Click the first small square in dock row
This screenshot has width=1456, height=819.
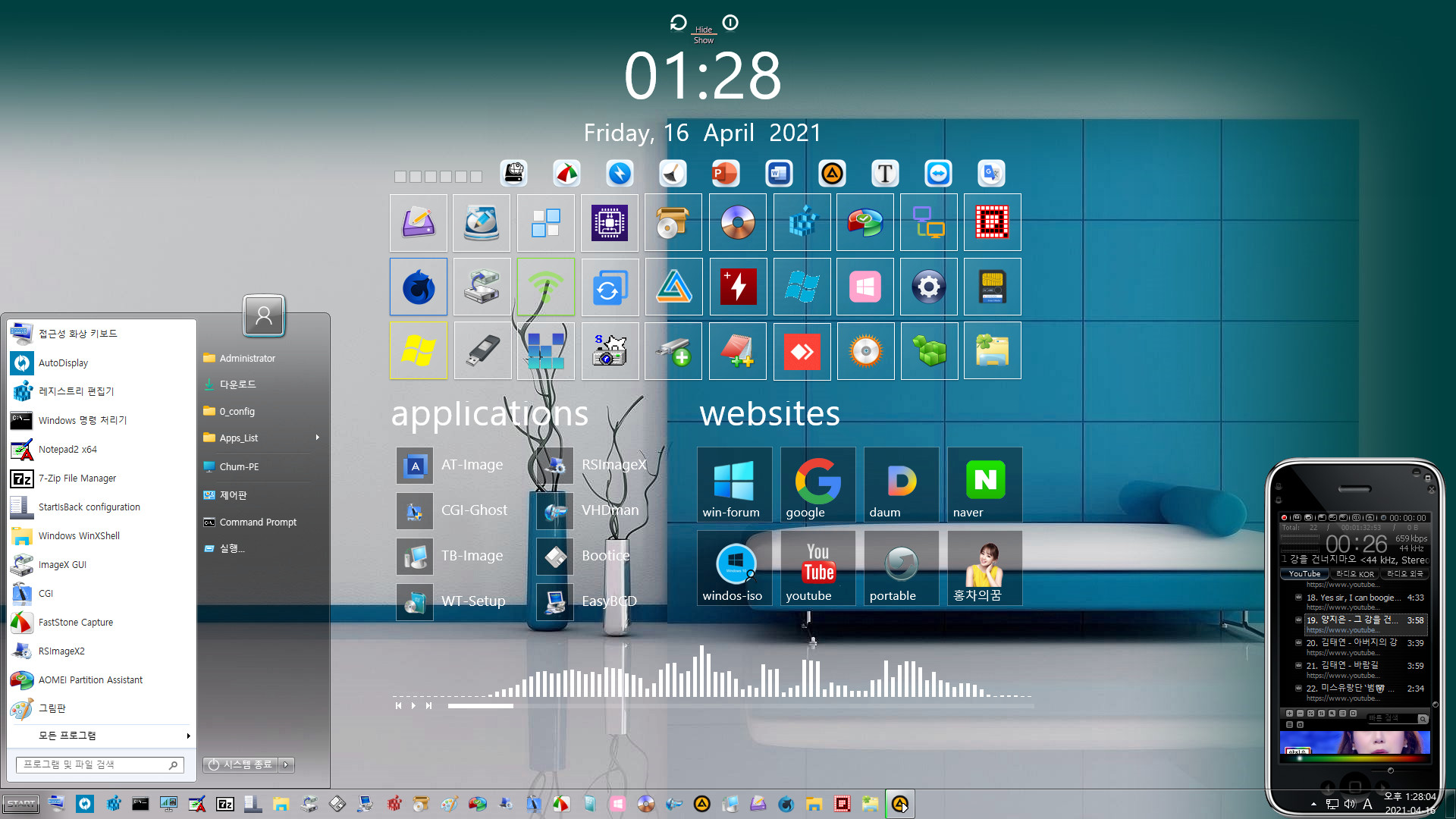pos(400,177)
